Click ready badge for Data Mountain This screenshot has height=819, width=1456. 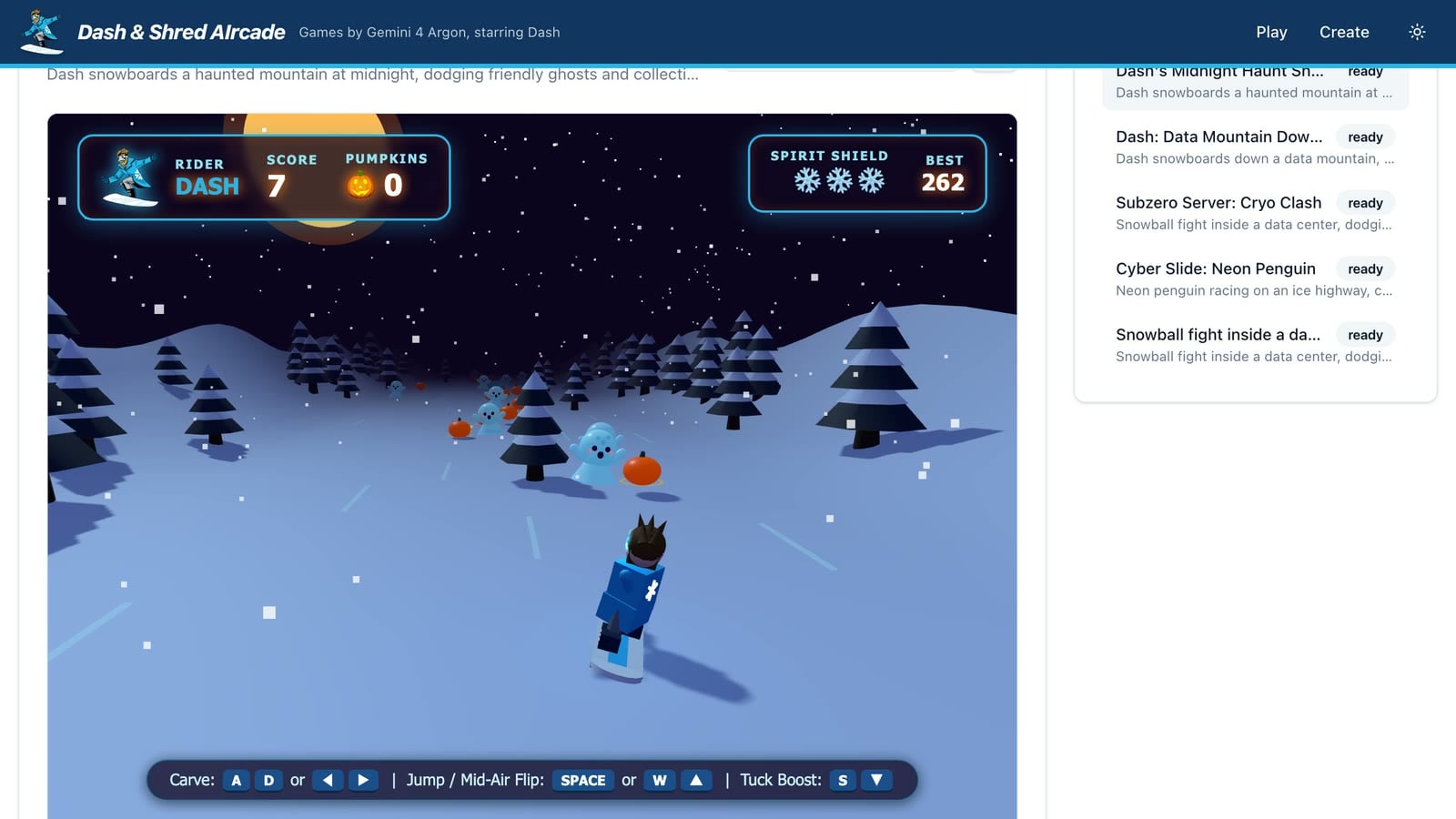tap(1365, 137)
